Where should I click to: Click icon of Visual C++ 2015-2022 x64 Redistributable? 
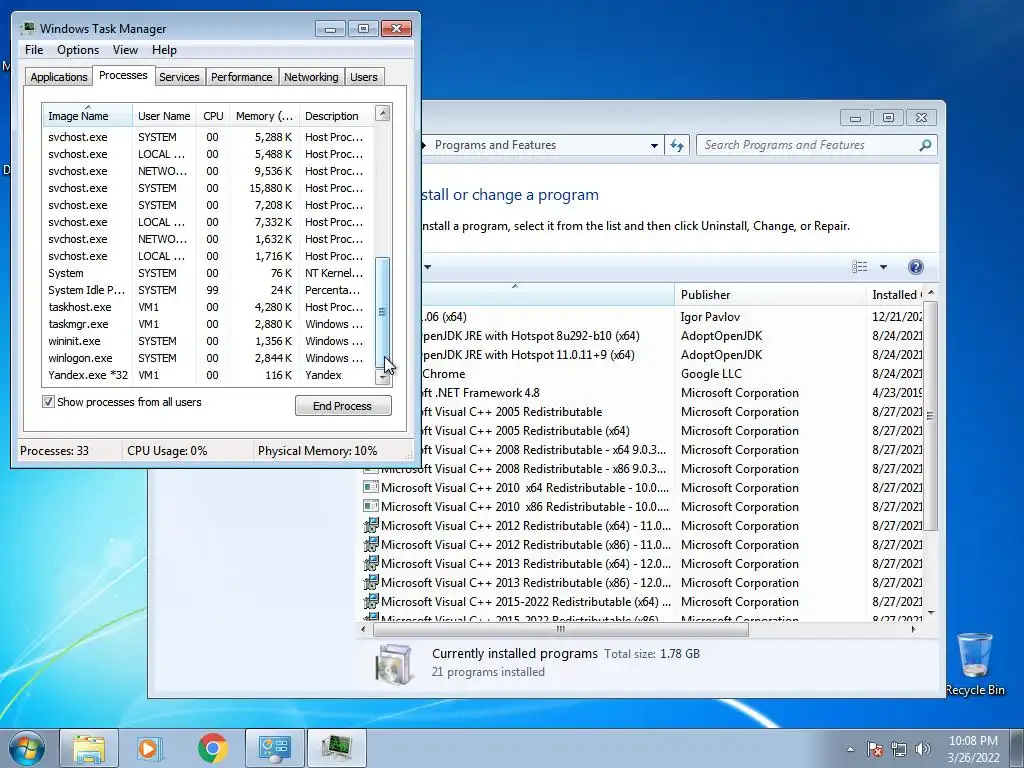point(371,601)
